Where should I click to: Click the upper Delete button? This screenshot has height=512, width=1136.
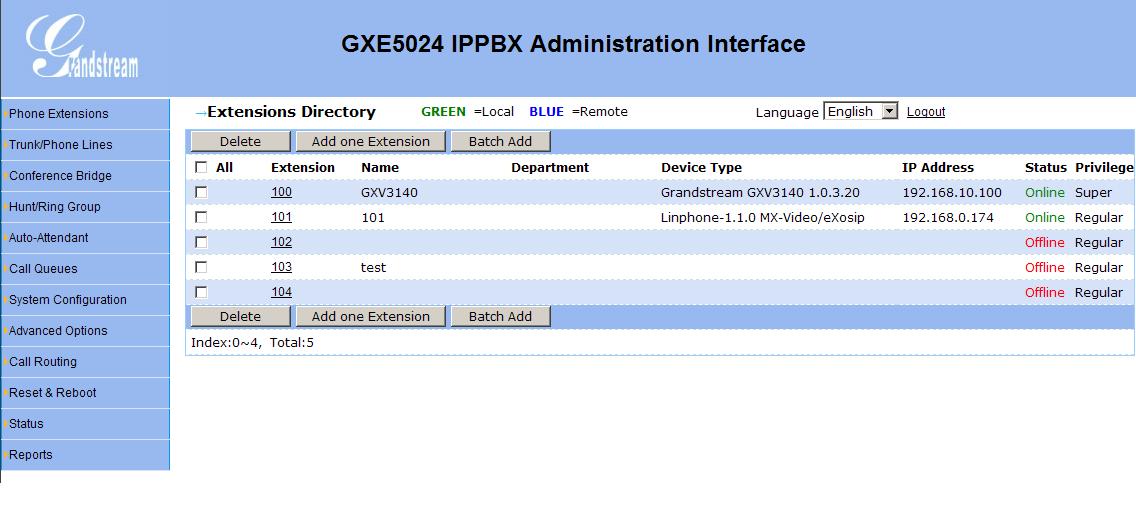point(241,141)
